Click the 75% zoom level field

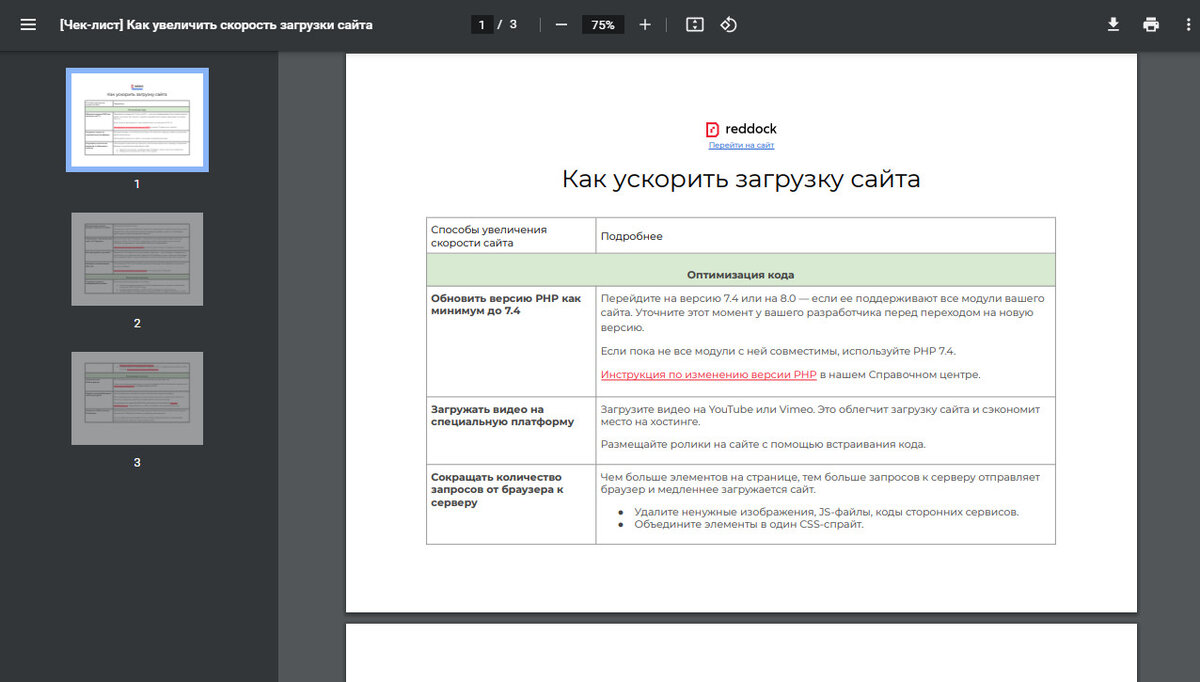(x=603, y=24)
